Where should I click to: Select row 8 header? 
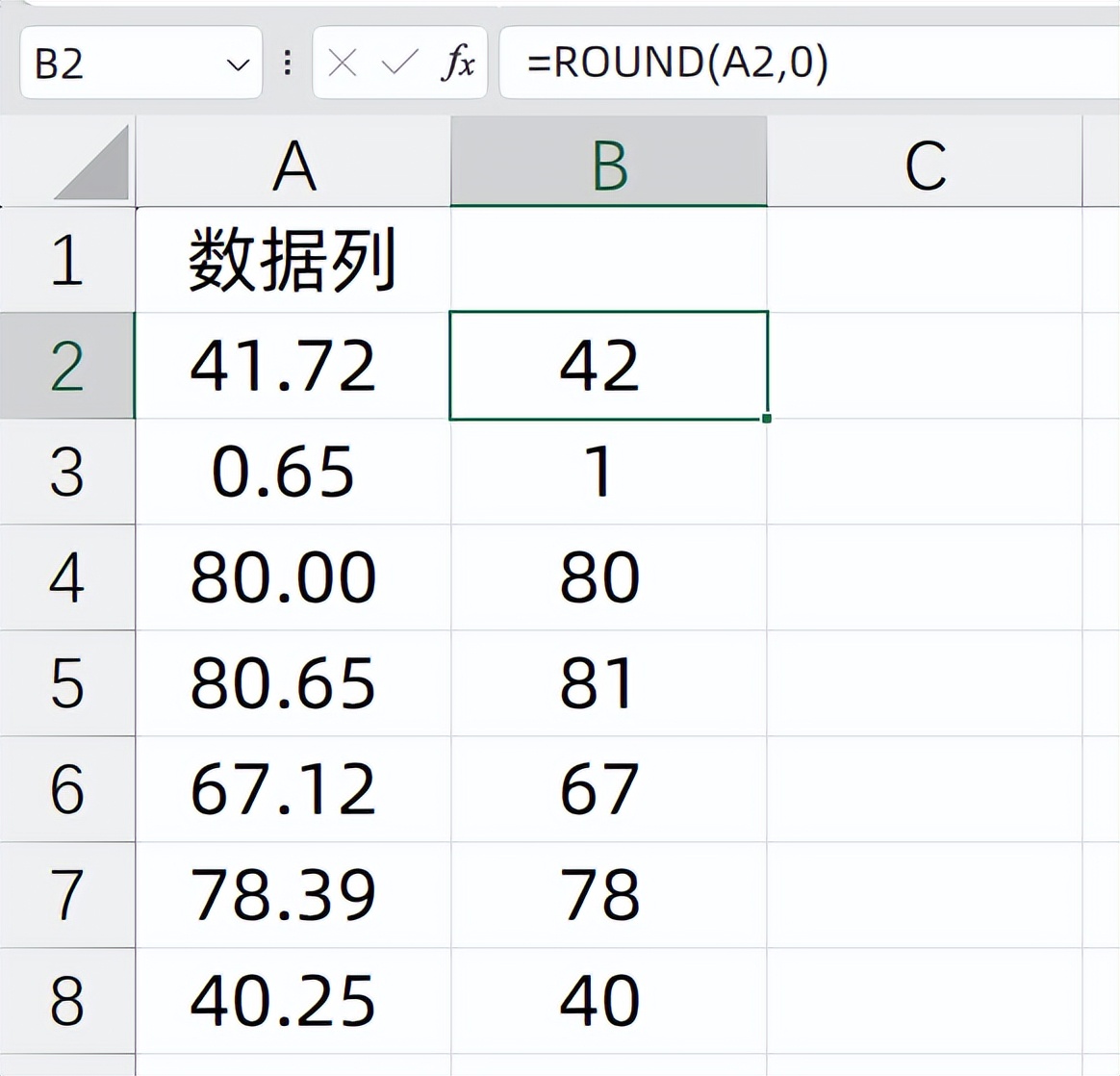click(67, 1000)
